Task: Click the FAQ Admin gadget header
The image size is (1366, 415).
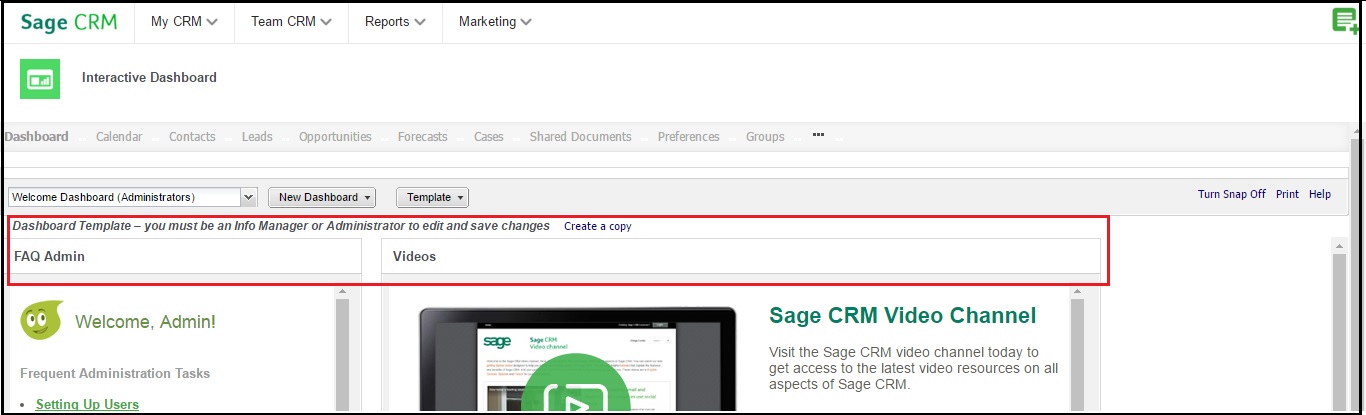Action: coord(185,256)
